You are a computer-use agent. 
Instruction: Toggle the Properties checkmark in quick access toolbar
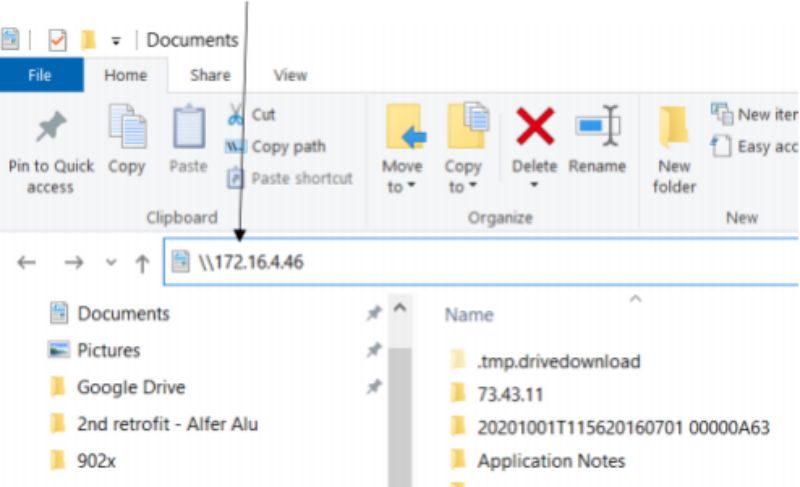(57, 40)
